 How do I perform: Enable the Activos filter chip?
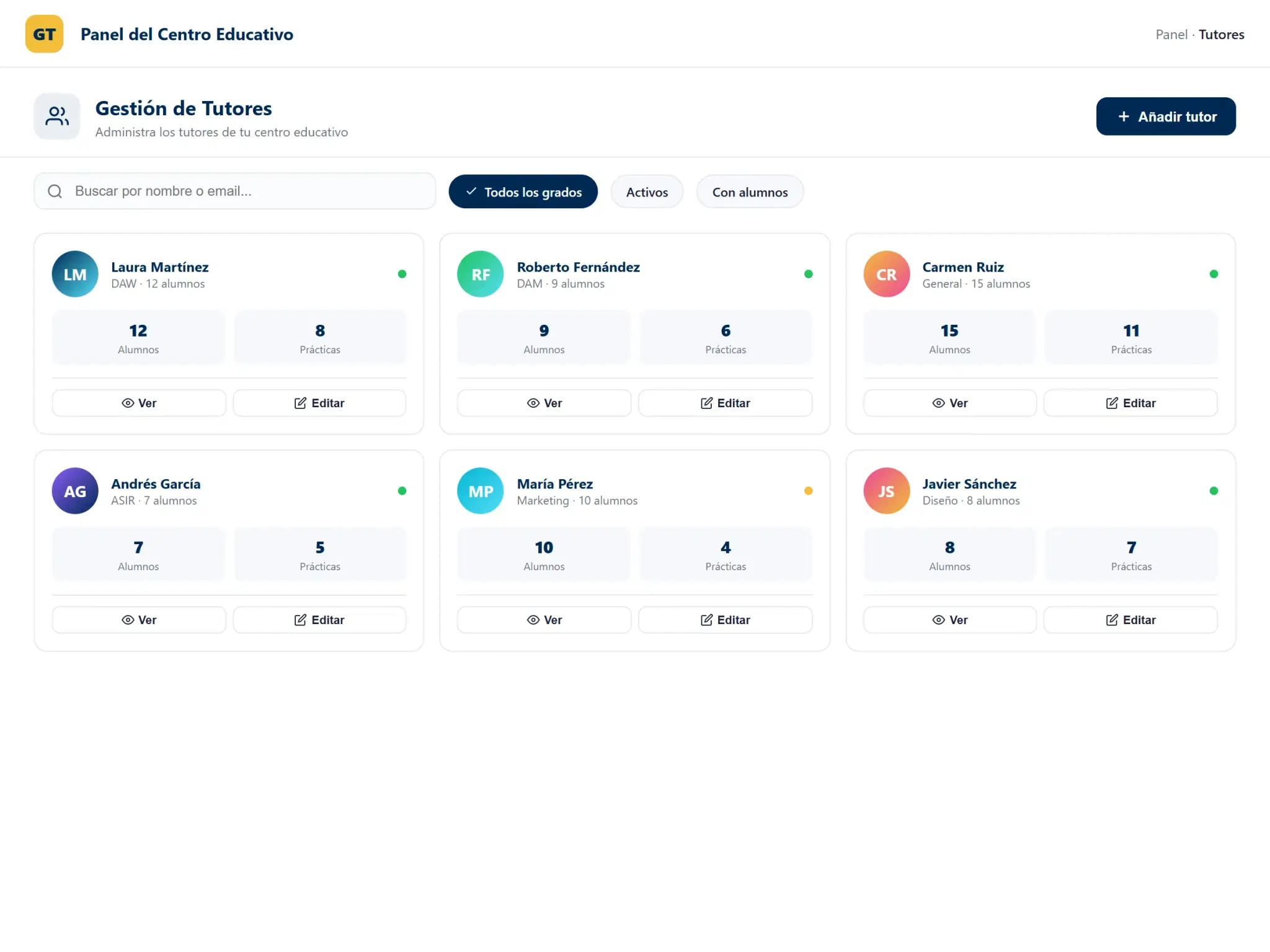click(647, 192)
